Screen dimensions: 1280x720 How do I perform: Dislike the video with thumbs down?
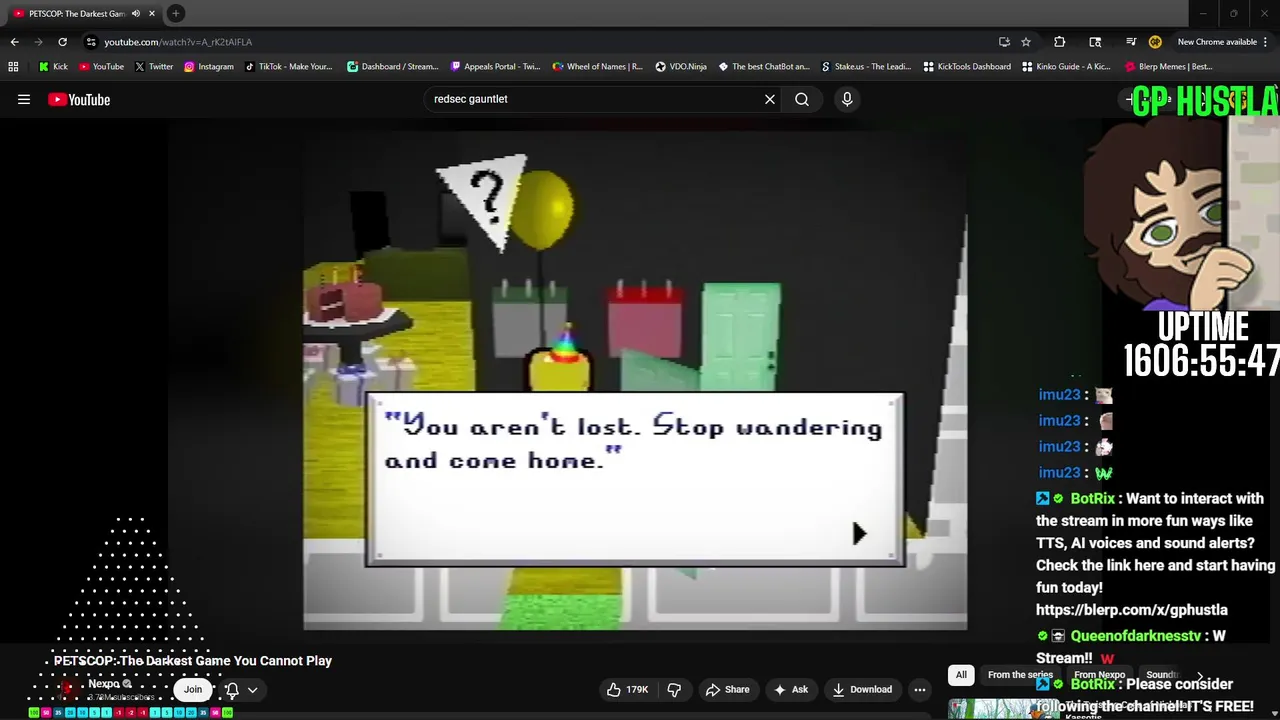tap(674, 689)
